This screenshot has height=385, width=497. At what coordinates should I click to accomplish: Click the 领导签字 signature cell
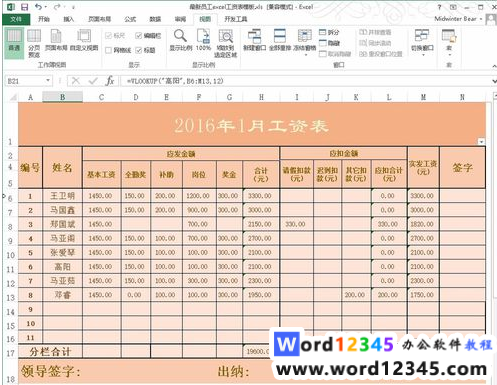click(51, 371)
